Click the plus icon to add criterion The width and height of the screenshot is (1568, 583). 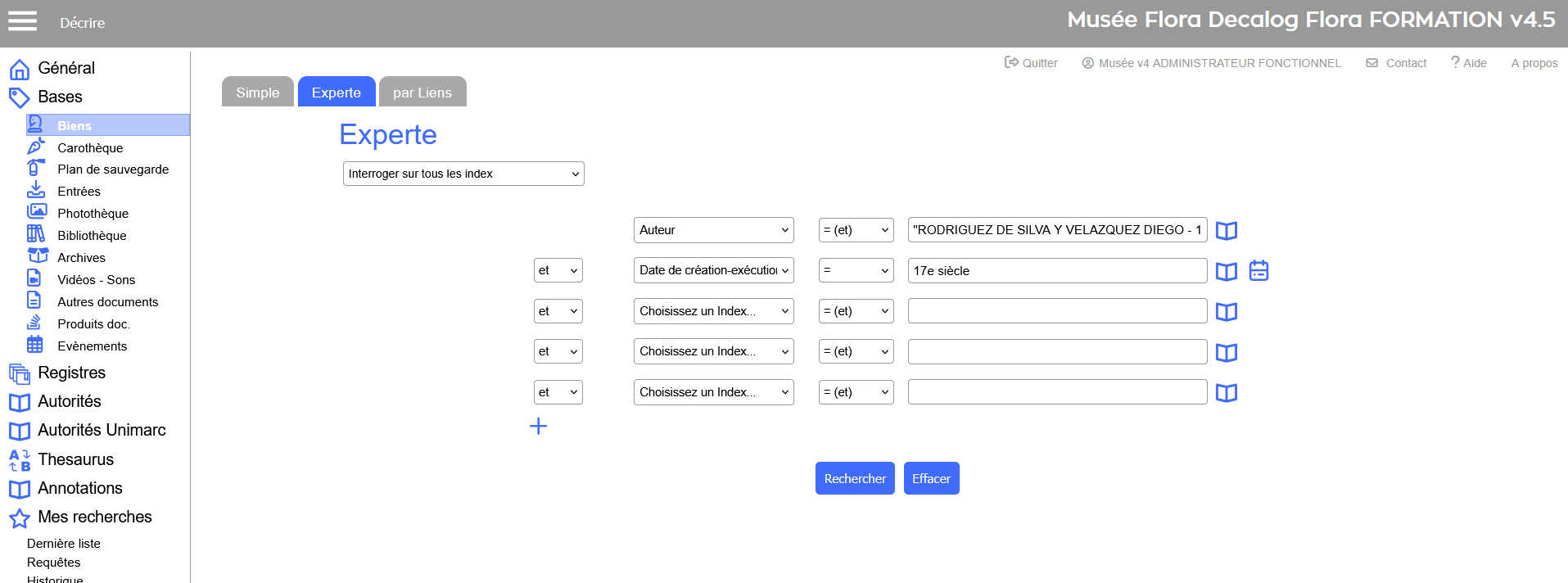[x=538, y=426]
